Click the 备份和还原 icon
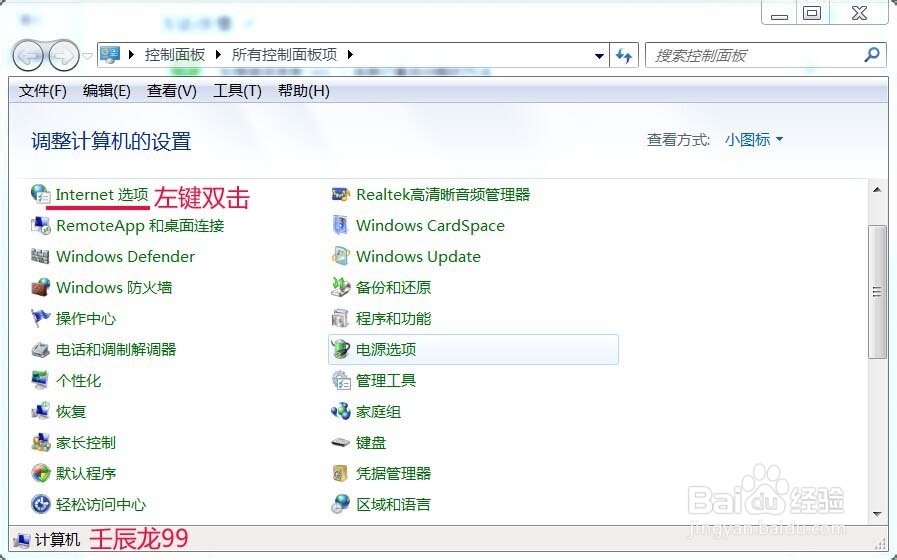Screen dimensions: 897x560 [340, 287]
